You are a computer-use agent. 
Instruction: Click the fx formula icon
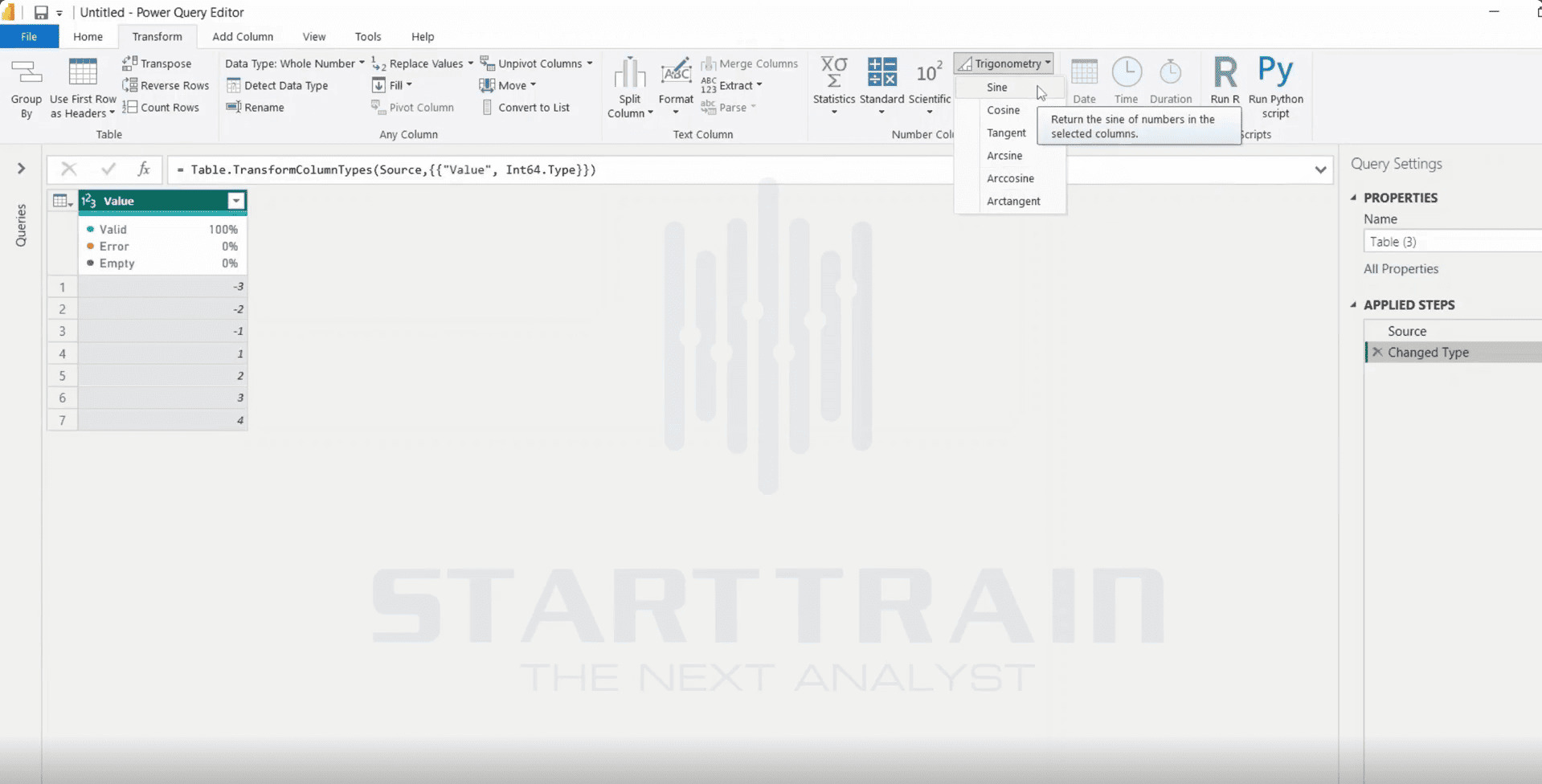(144, 169)
